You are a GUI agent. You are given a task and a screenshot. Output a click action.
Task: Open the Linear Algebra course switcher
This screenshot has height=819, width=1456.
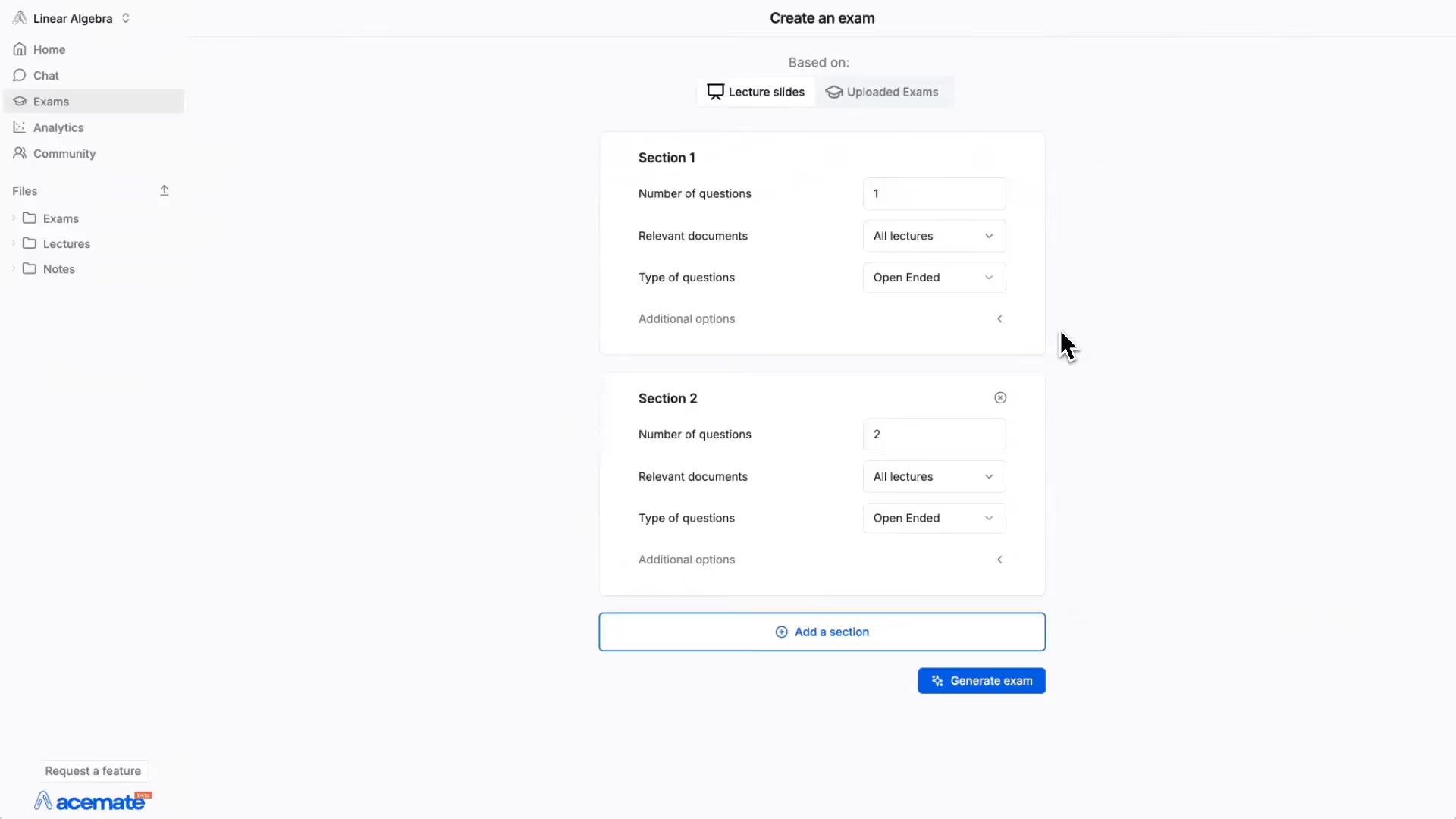tap(73, 18)
